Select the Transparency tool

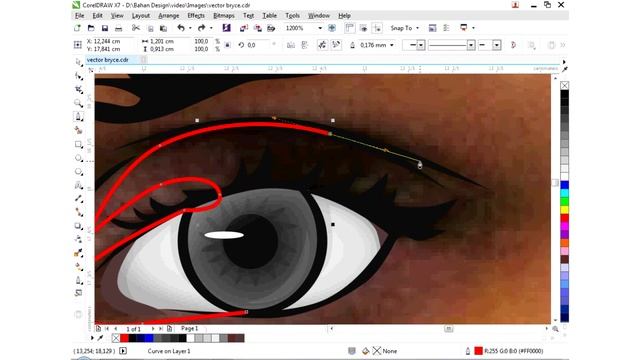coord(78,239)
